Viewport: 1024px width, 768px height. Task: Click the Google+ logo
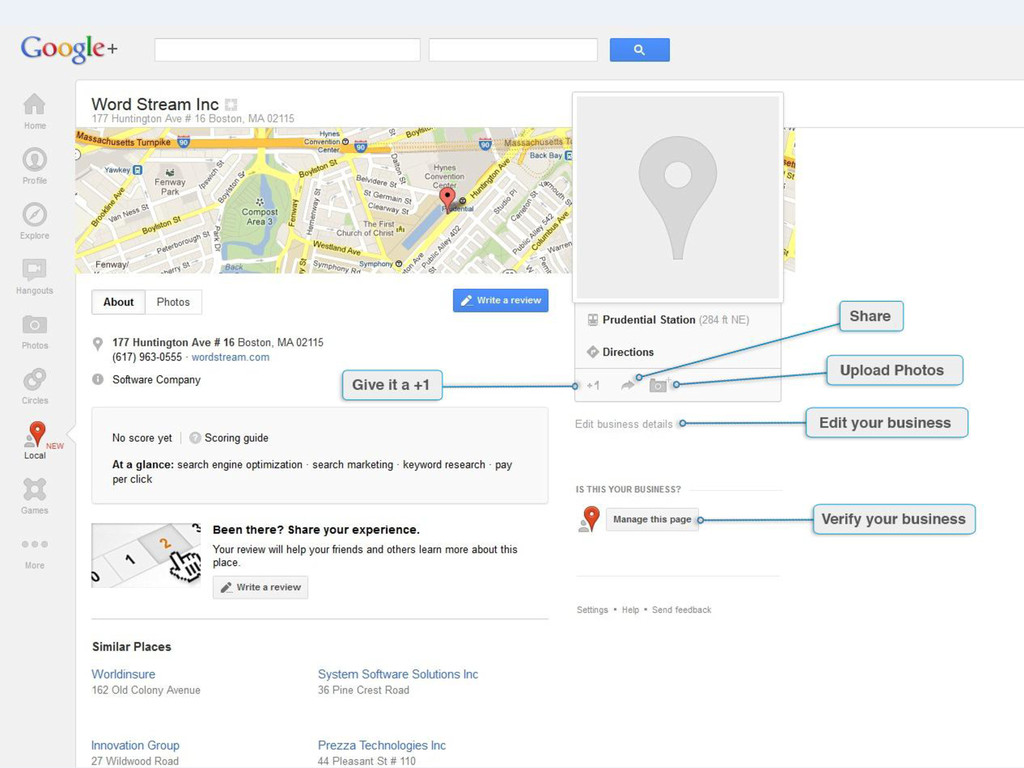(69, 48)
